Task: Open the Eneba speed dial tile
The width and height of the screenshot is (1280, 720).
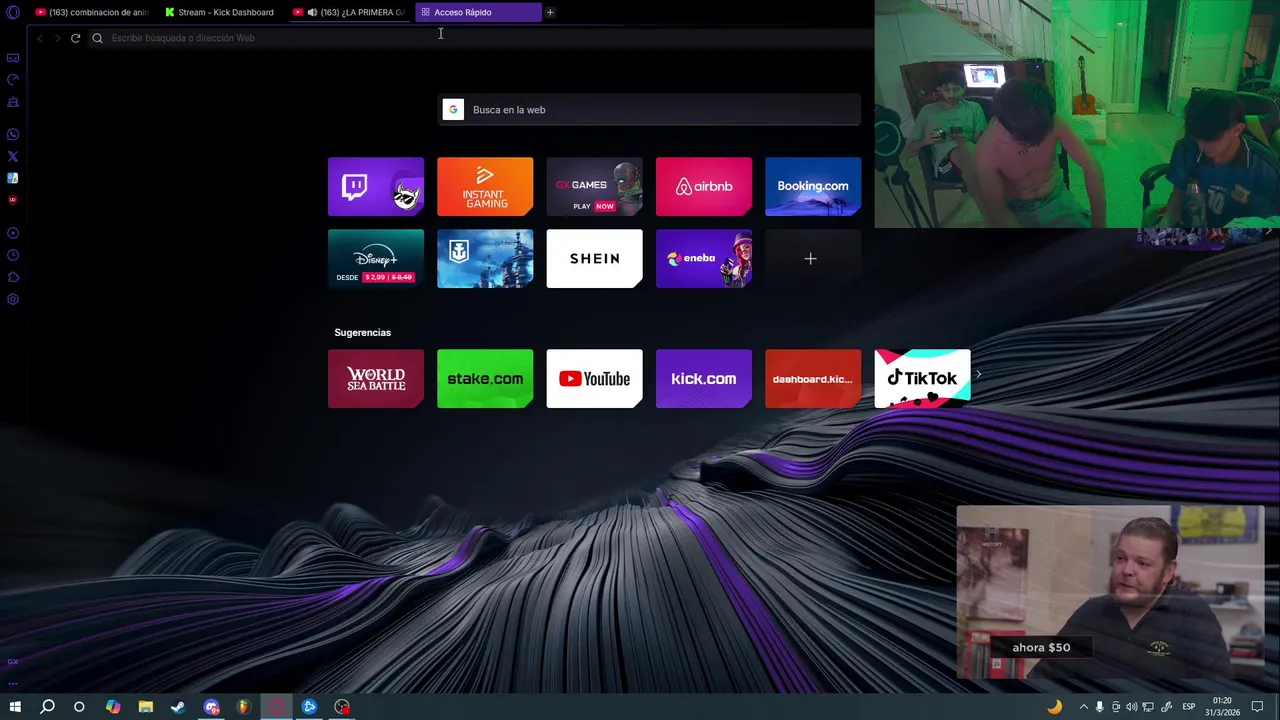Action: (704, 258)
